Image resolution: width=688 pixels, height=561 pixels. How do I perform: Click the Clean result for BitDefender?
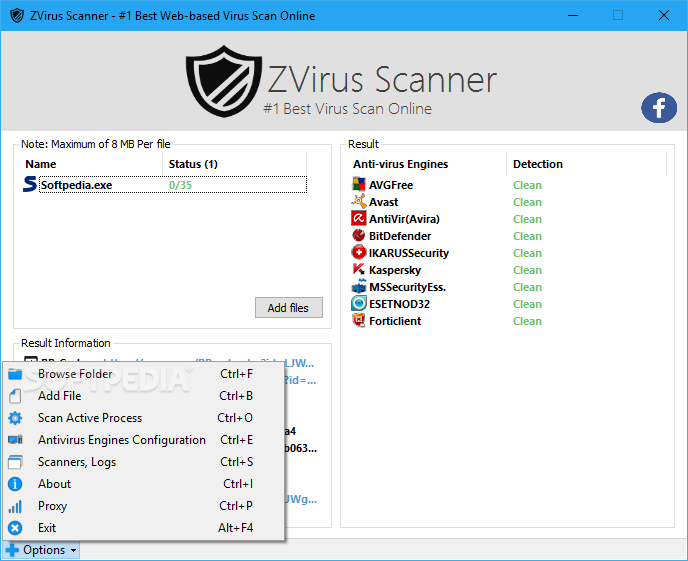[527, 236]
